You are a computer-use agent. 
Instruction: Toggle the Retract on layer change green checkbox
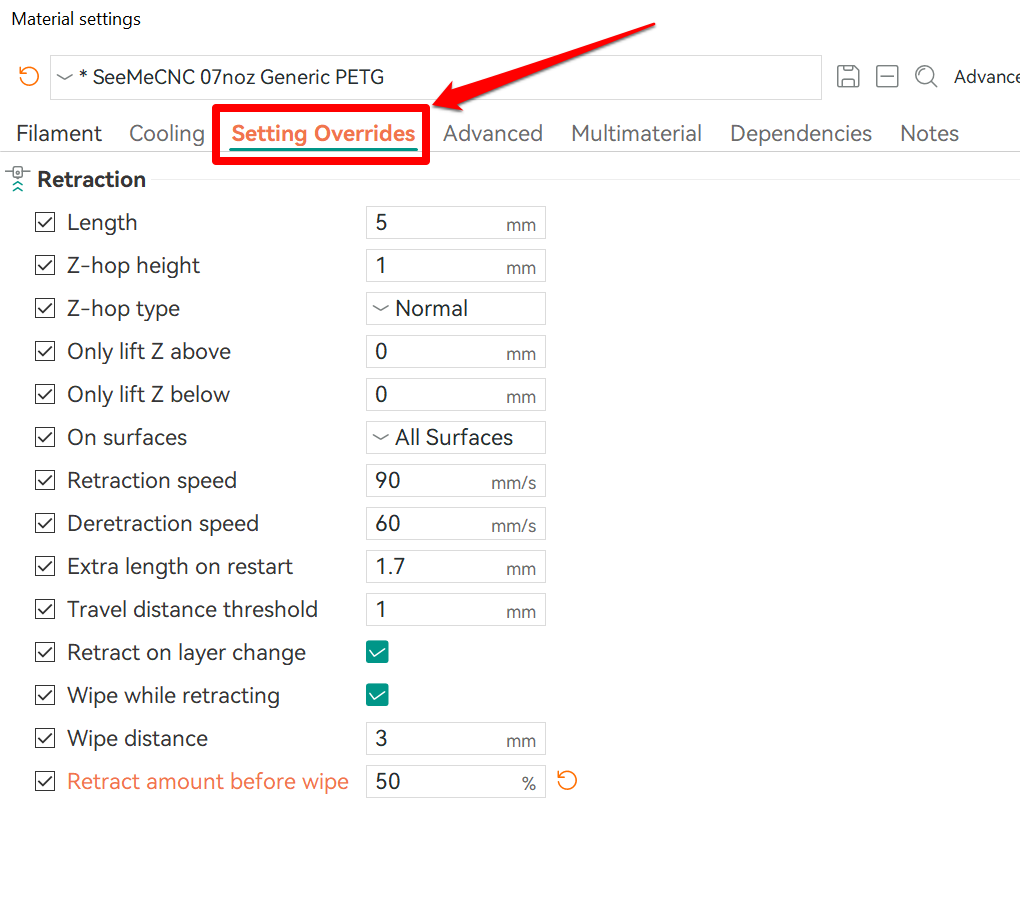pos(377,653)
